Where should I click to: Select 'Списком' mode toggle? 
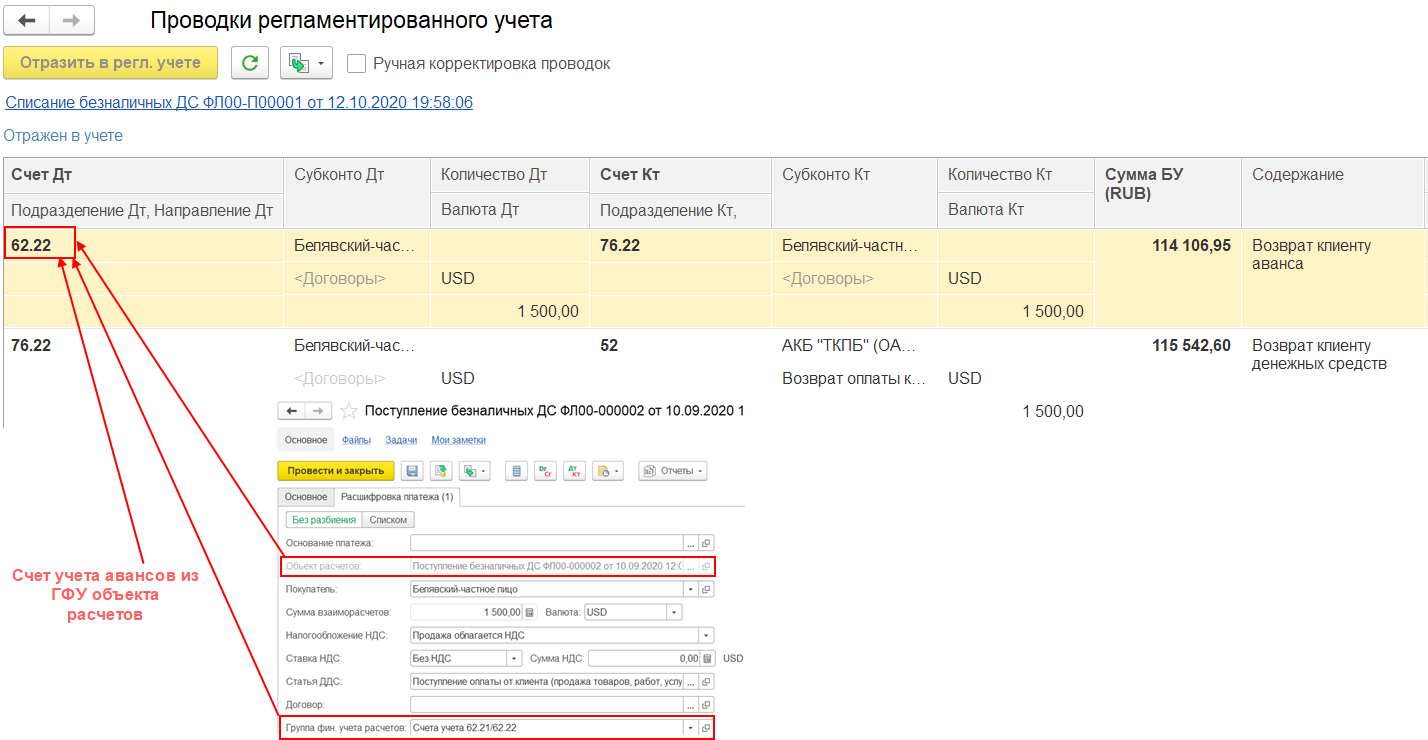point(388,520)
